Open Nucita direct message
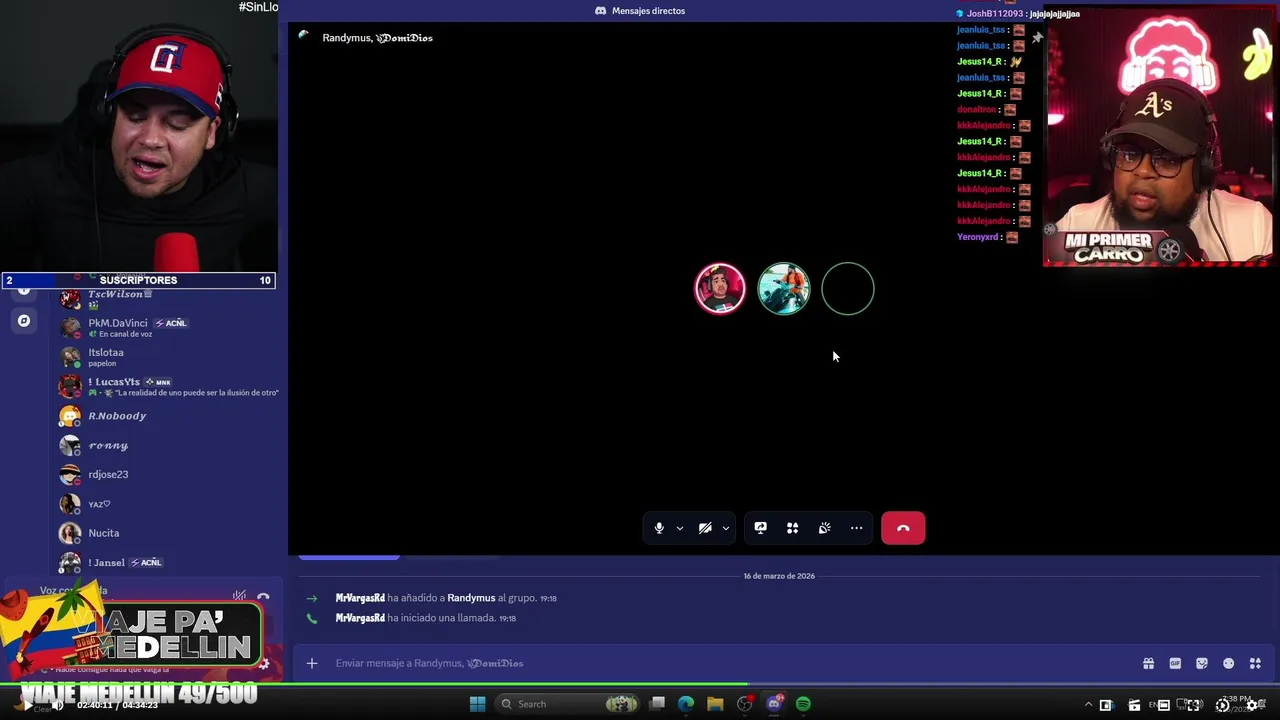1280x720 pixels. pos(165,533)
